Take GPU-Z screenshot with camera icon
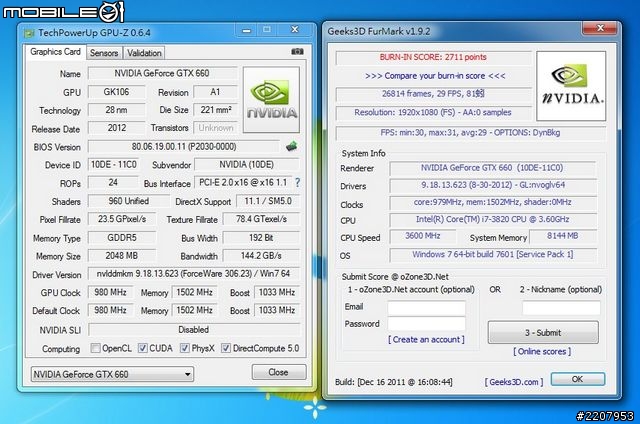Screen dimensions: 640x424 297,51
